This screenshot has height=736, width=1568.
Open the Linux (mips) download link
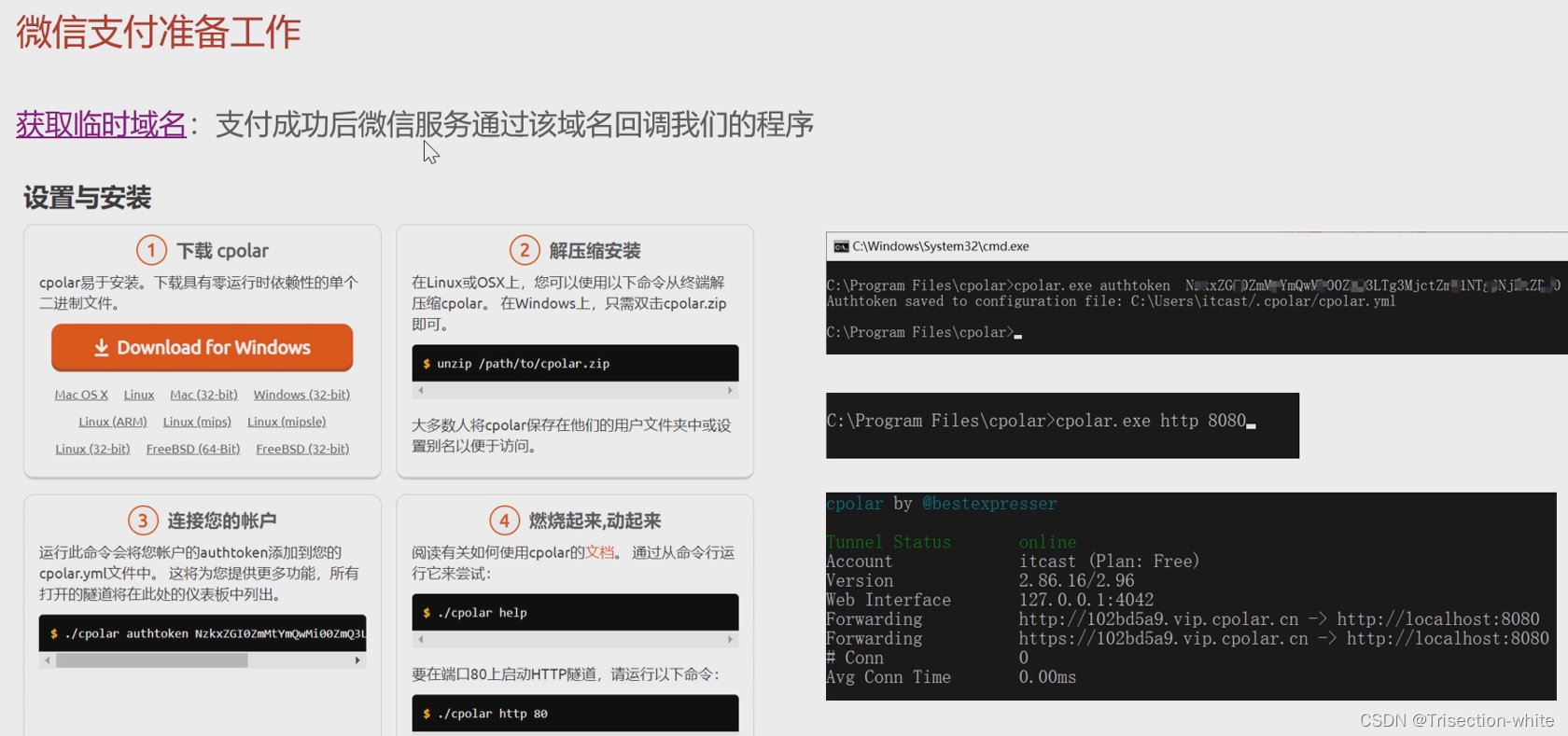coord(197,422)
